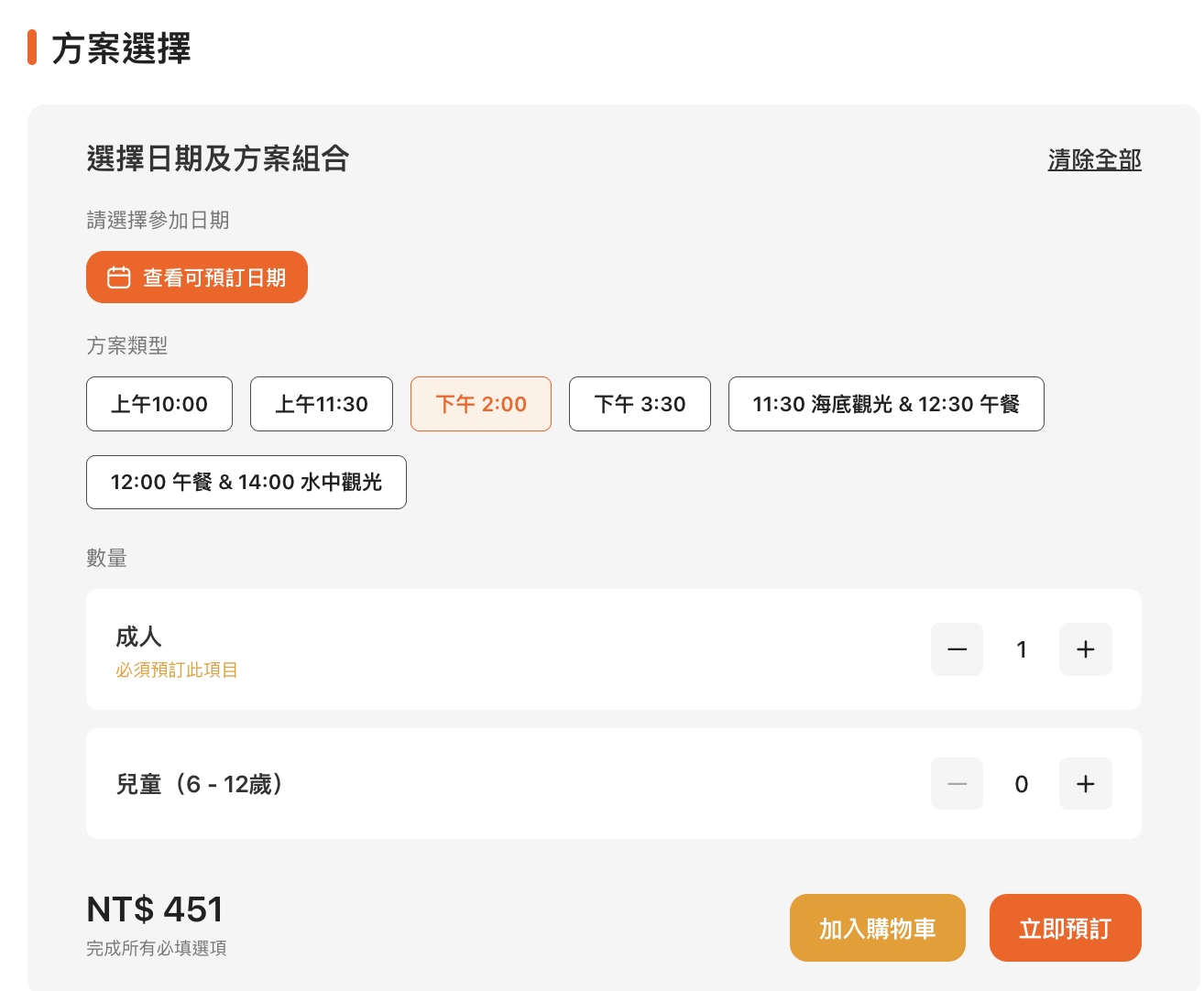Click the 兒童（6 - 12歲）row label
1204x991 pixels.
point(200,784)
